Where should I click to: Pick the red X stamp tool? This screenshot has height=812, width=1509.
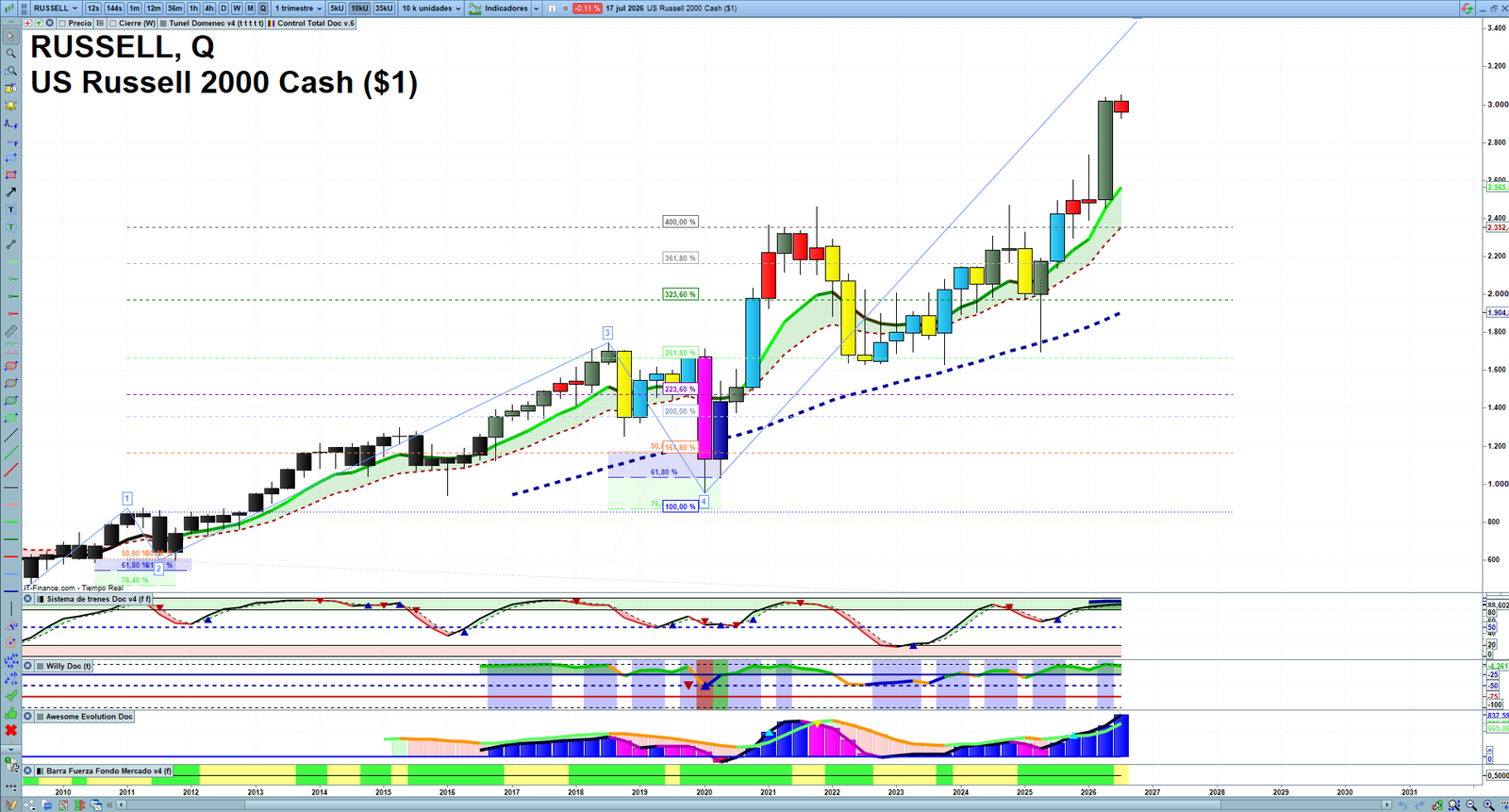[x=10, y=729]
